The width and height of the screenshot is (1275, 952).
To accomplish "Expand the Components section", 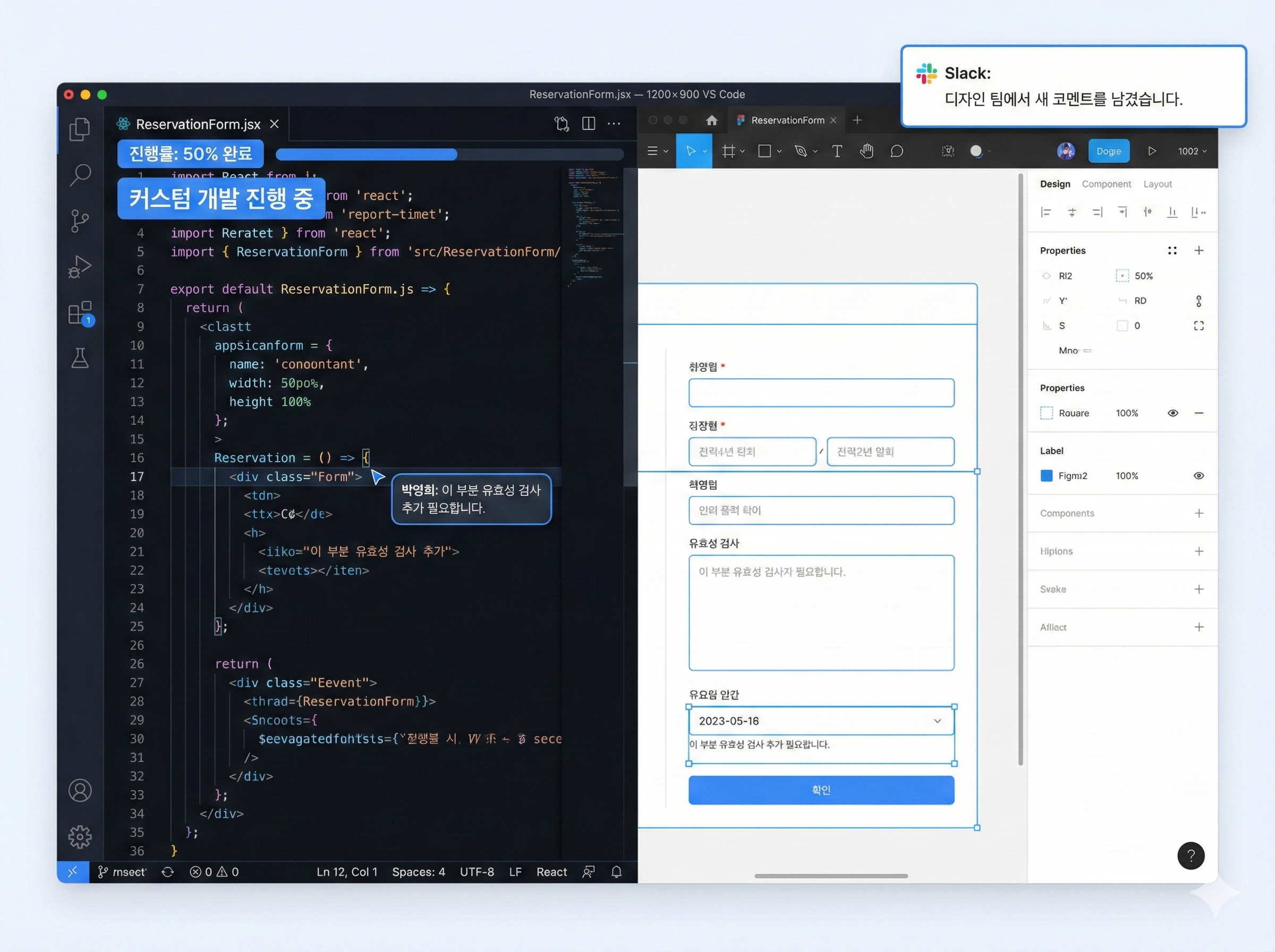I will [x=1198, y=514].
